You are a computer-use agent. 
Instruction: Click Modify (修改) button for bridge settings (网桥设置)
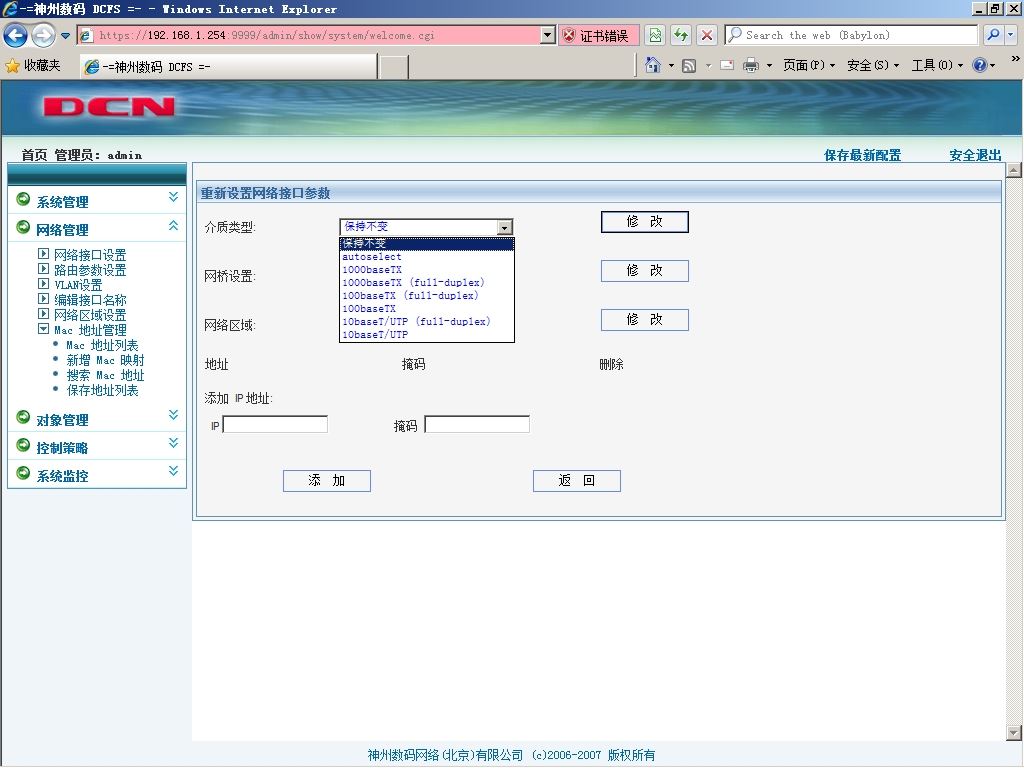point(645,270)
